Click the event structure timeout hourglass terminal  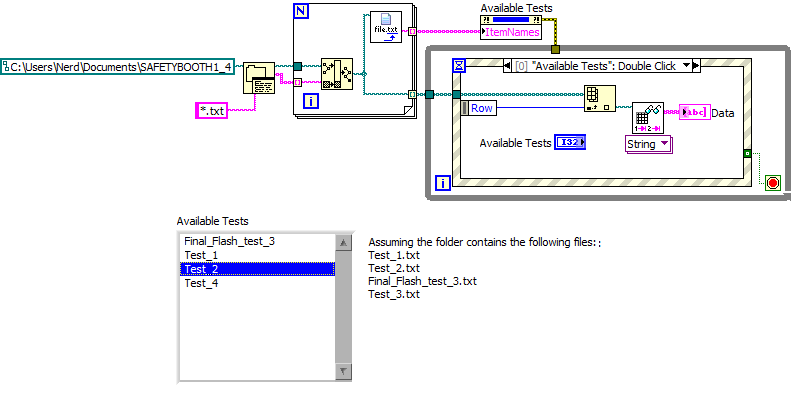pos(459,66)
